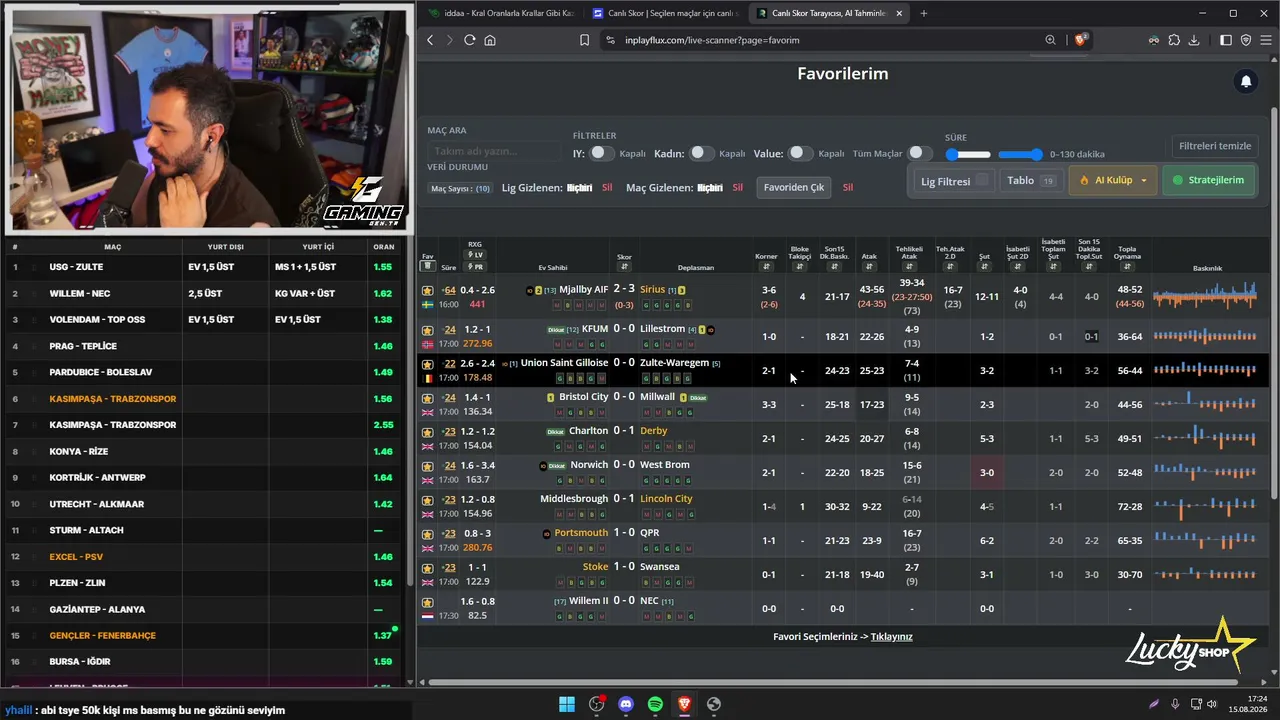The image size is (1280, 720).
Task: Bookmark this page in the address bar
Action: coord(584,40)
